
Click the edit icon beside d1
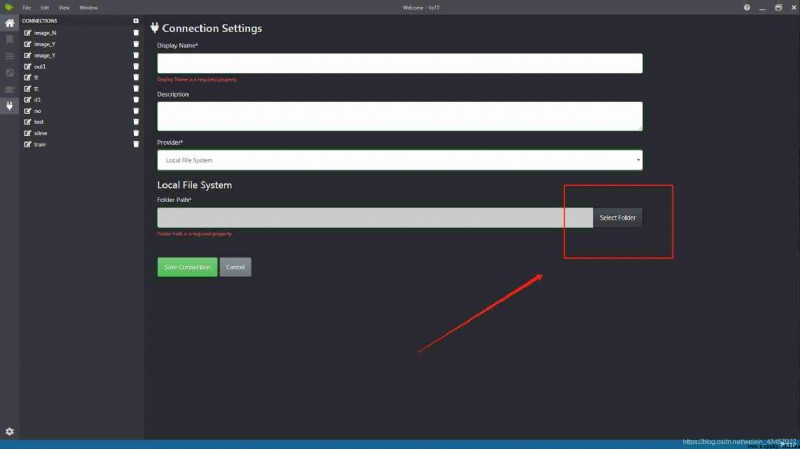[x=28, y=99]
